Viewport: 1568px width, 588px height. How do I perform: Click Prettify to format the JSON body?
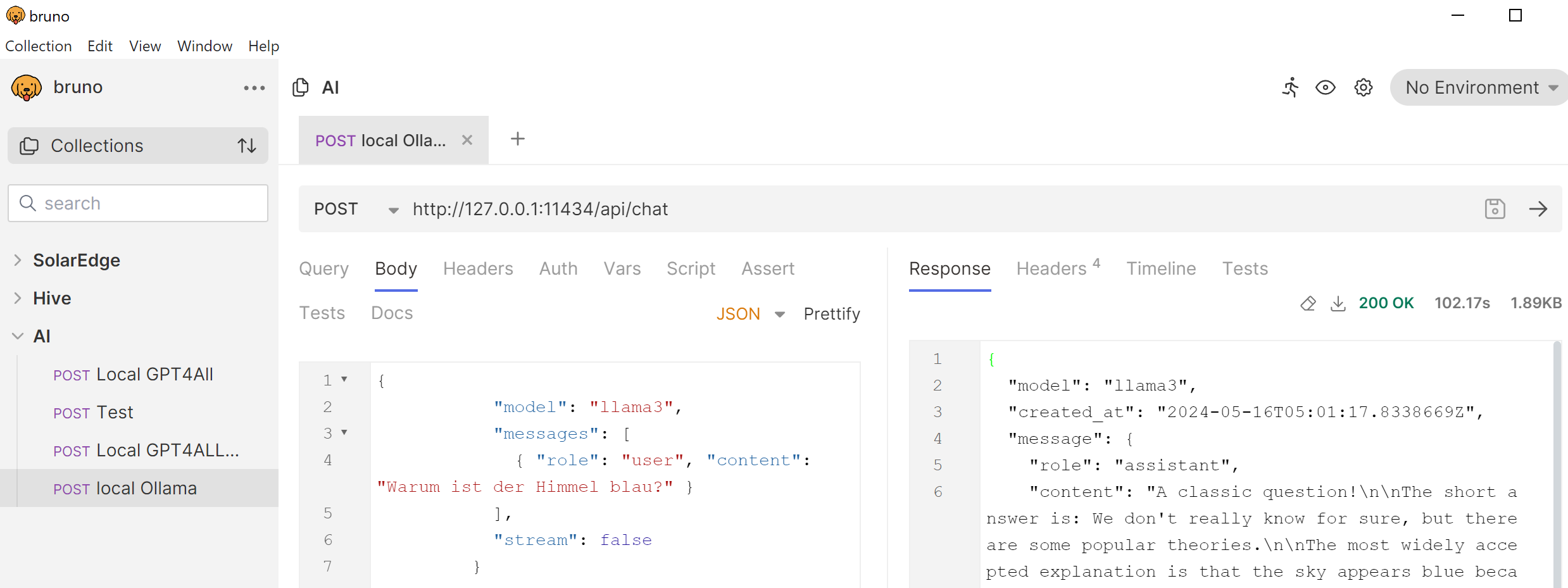[x=832, y=314]
